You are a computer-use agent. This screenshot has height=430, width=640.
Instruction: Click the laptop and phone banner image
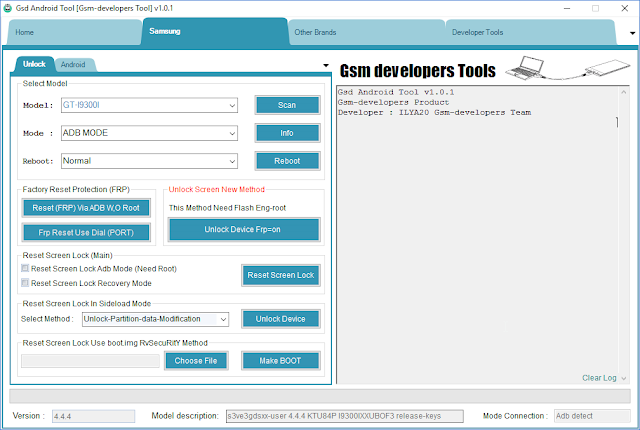(567, 68)
